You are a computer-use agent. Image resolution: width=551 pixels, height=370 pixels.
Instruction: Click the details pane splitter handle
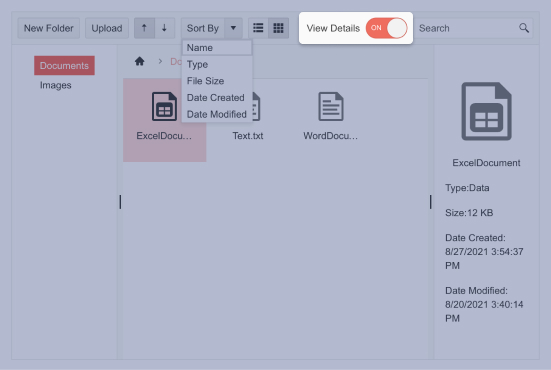coord(430,202)
